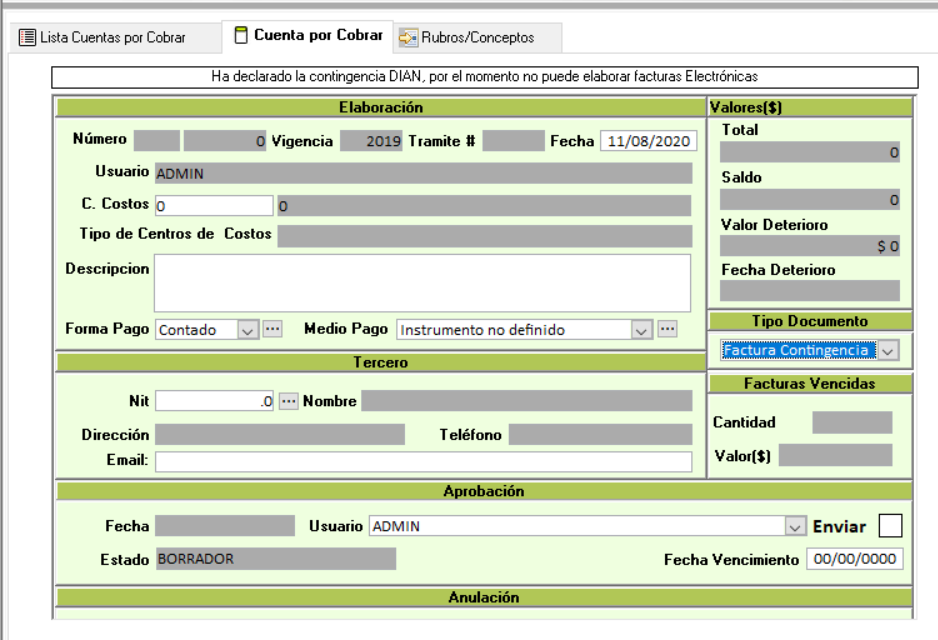
Task: Open Medio Pago lookup ellipsis button
Action: point(668,329)
